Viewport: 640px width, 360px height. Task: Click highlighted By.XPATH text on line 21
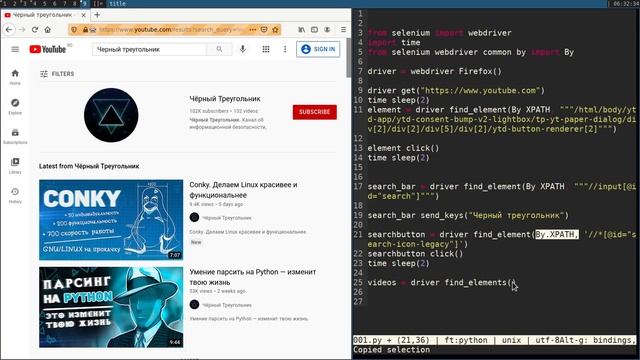coord(557,235)
